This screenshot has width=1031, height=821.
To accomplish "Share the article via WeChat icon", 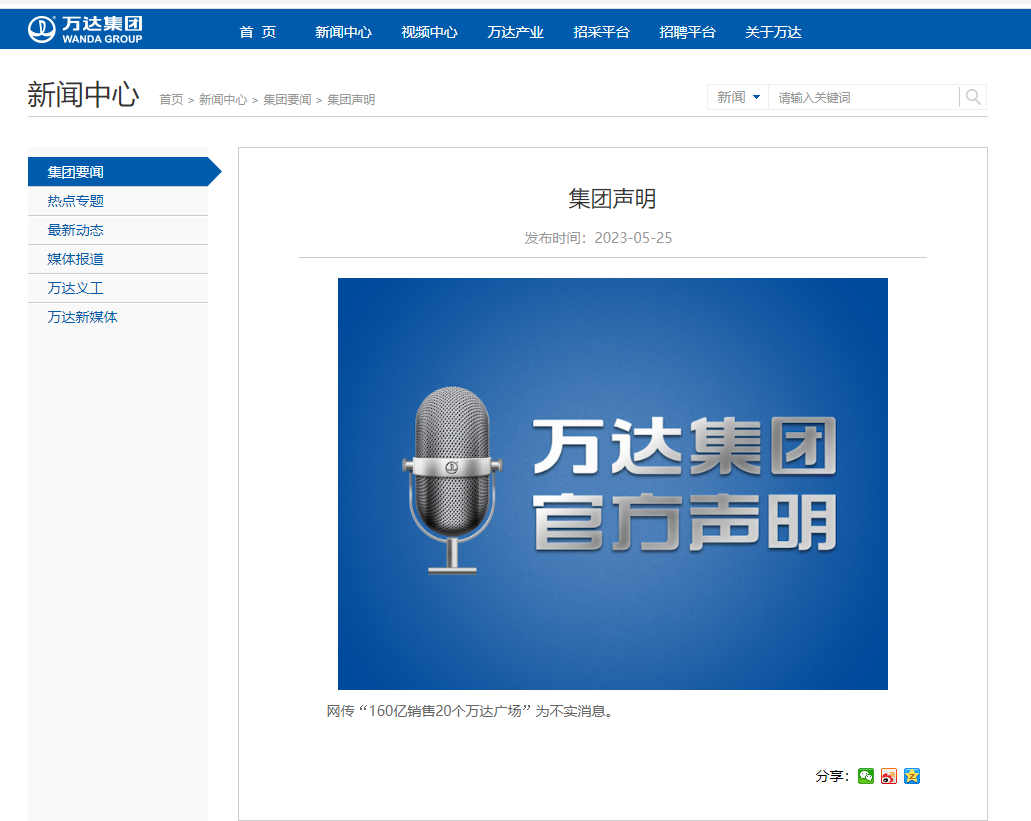I will click(866, 776).
